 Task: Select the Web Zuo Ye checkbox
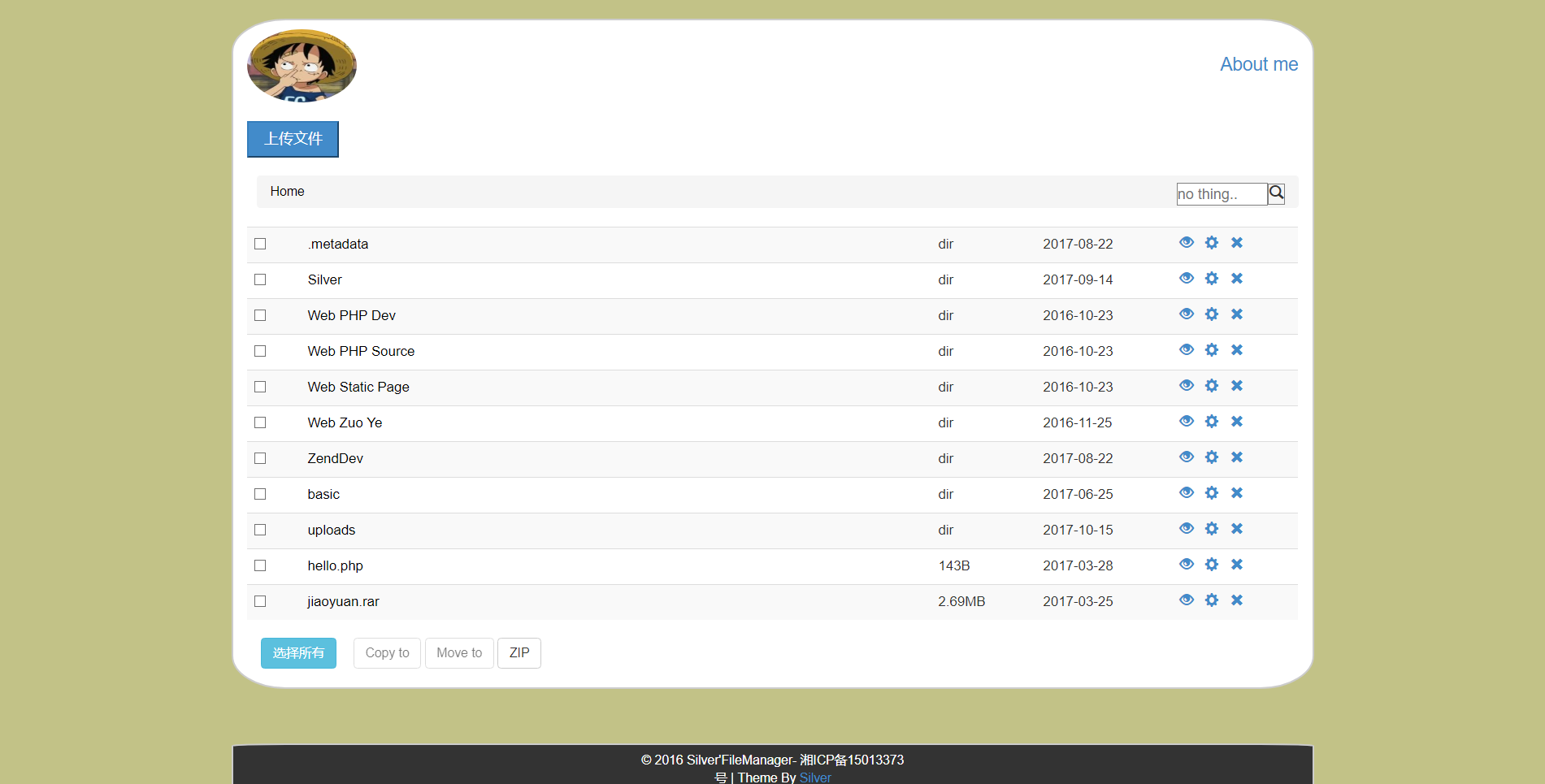pos(260,422)
